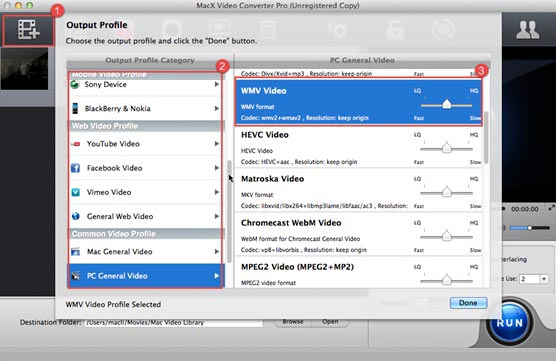Screen dimensions: 556x361
Task: Click the Browse button
Action: click(293, 322)
